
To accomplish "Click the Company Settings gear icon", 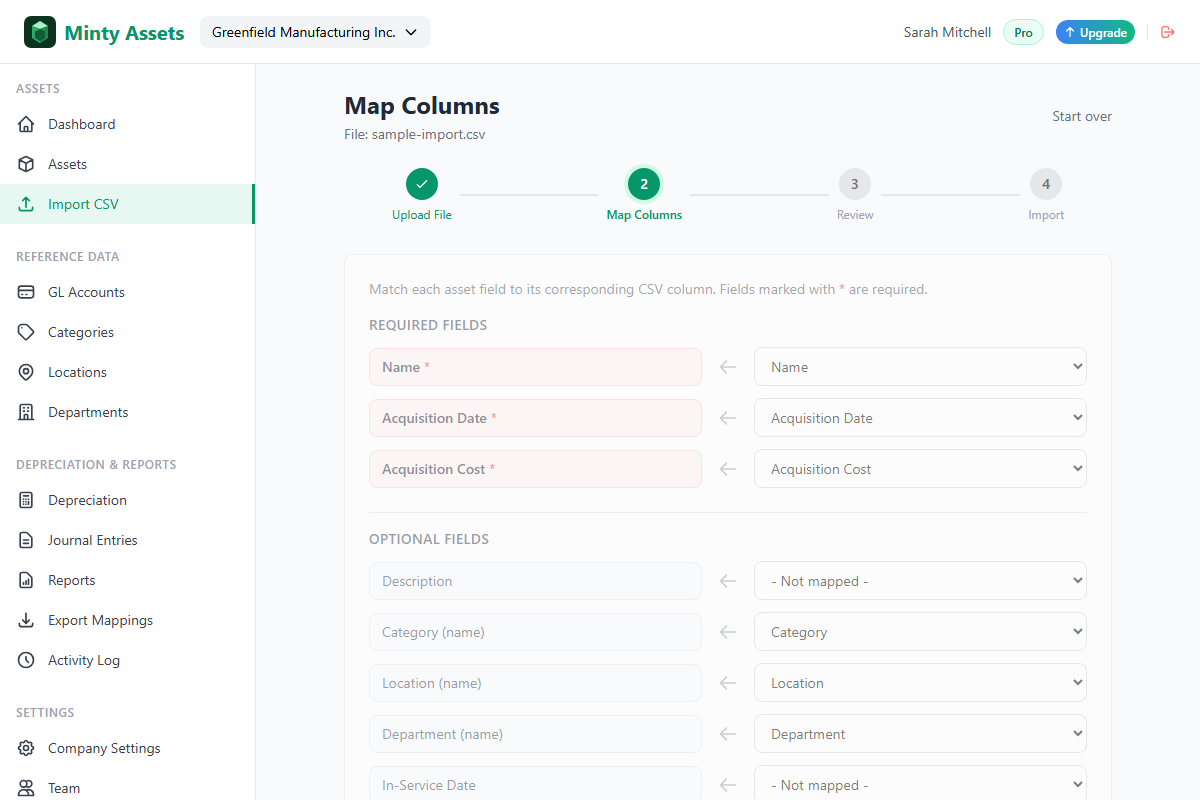I will [x=27, y=748].
